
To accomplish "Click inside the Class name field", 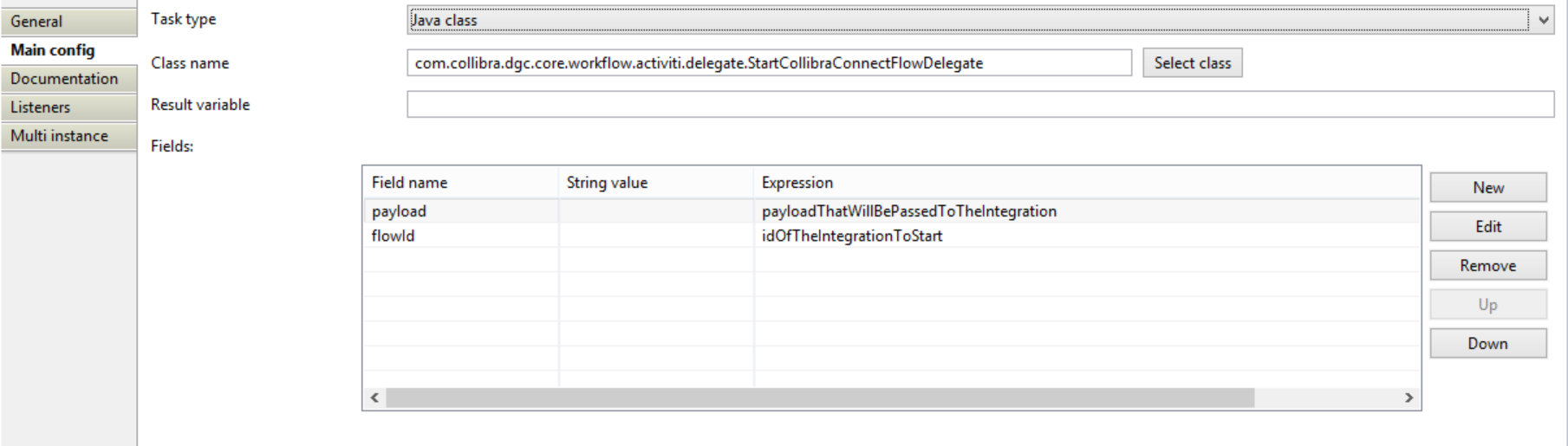I will click(x=769, y=63).
